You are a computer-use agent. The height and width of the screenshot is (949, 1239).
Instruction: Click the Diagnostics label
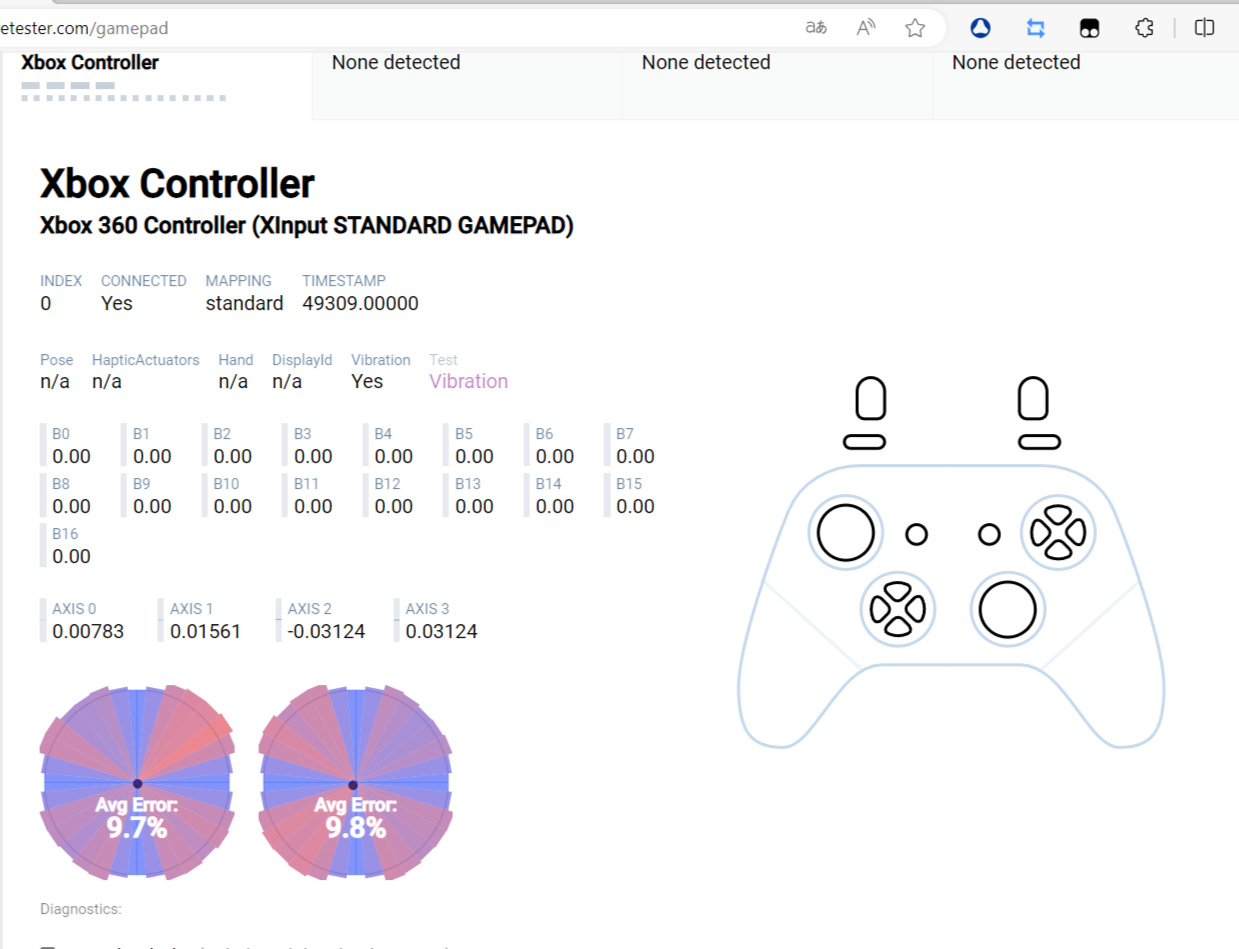81,909
